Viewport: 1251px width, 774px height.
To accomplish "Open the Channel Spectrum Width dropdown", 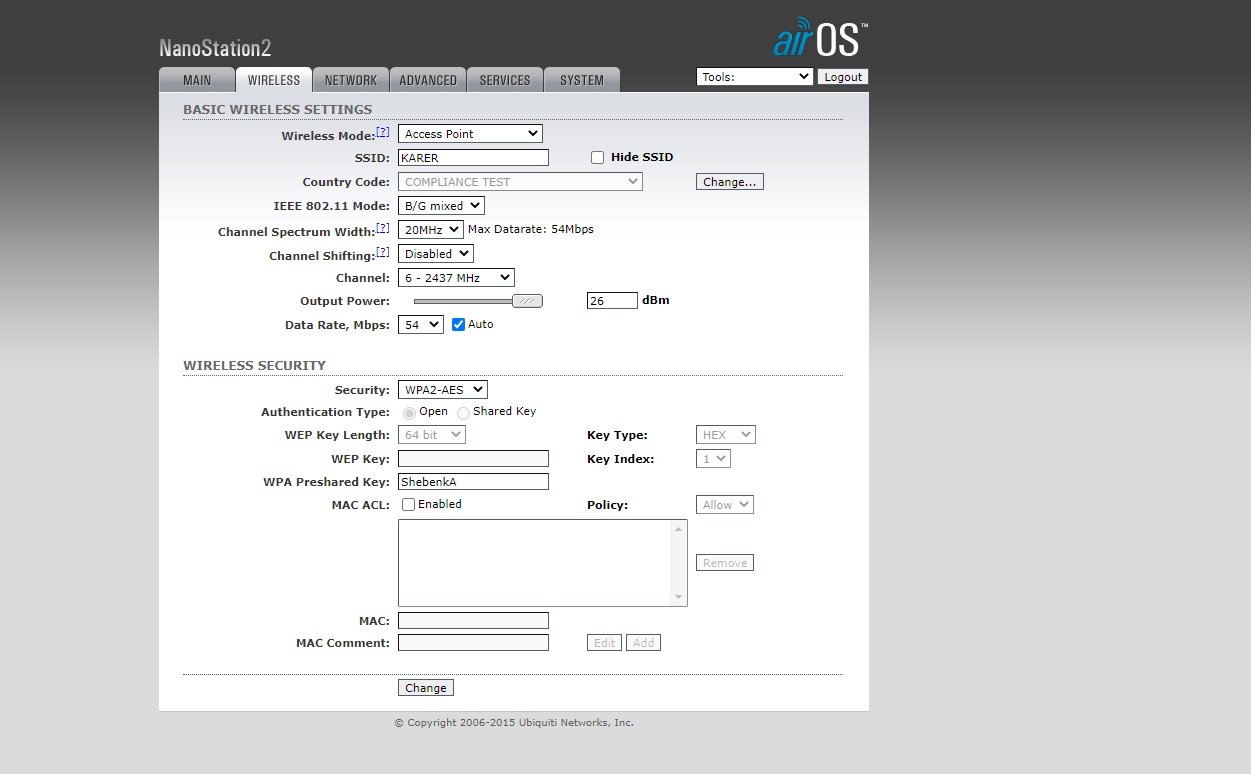I will click(x=430, y=230).
